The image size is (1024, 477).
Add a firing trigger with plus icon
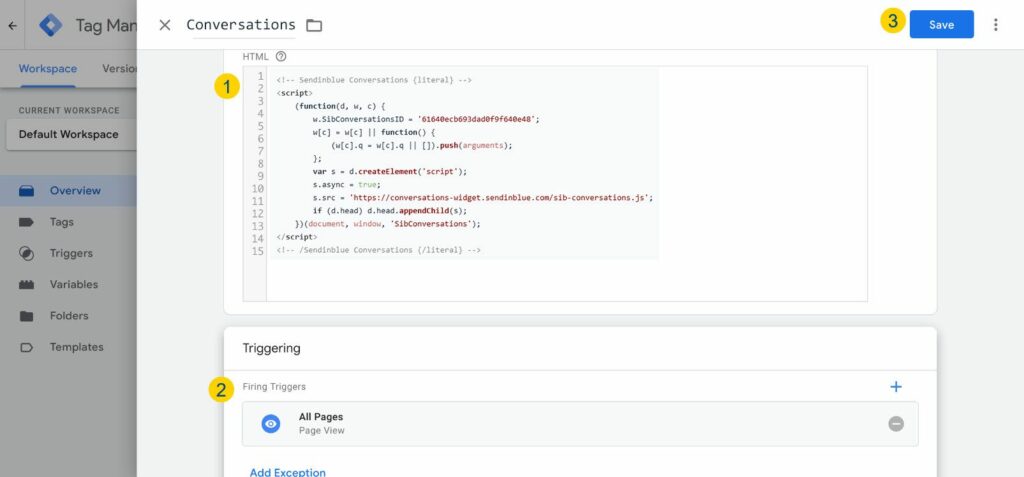895,387
